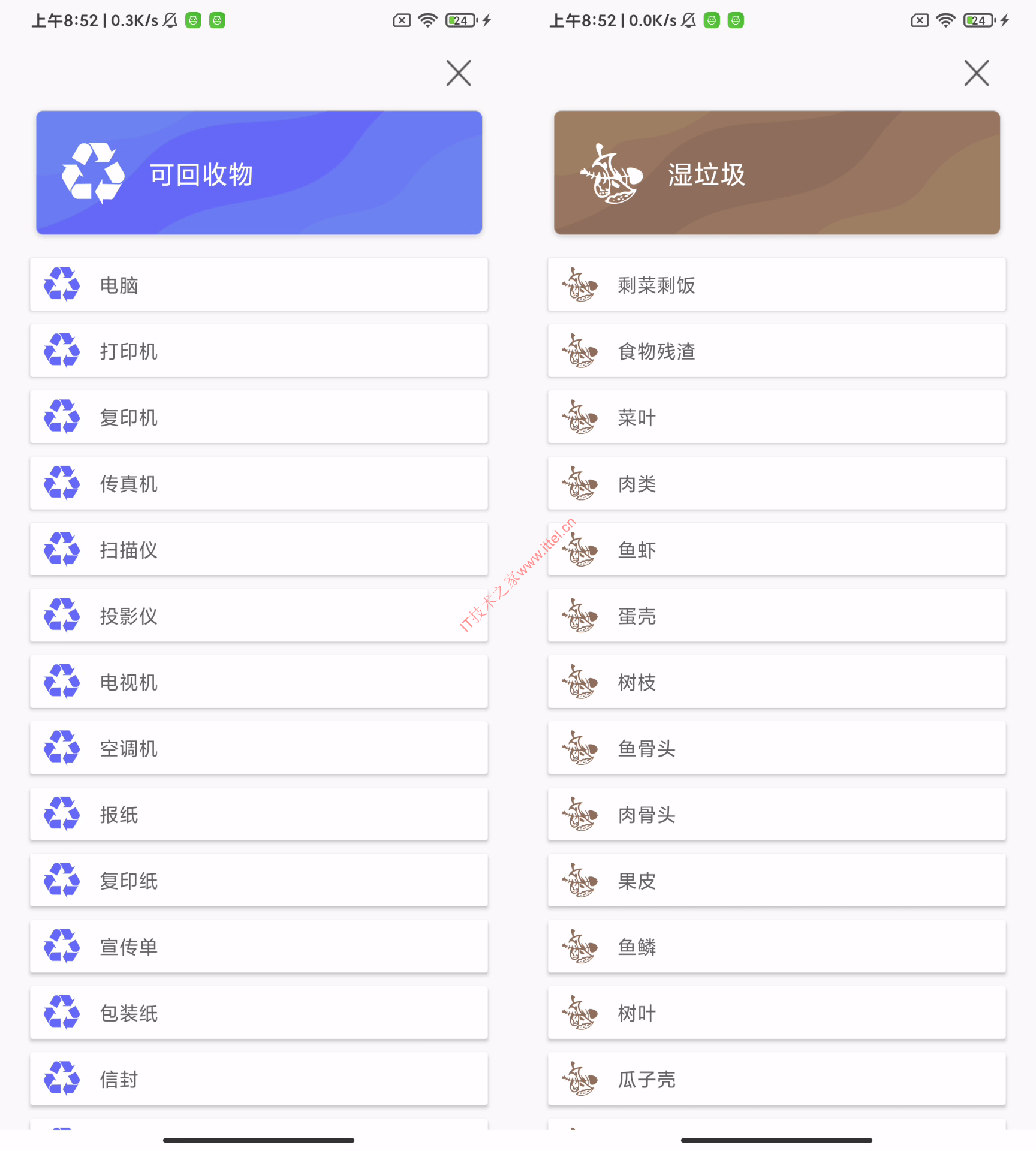Tap the fish-bone icon in 湿垃圾 banner
This screenshot has height=1151, width=1036.
(x=611, y=173)
